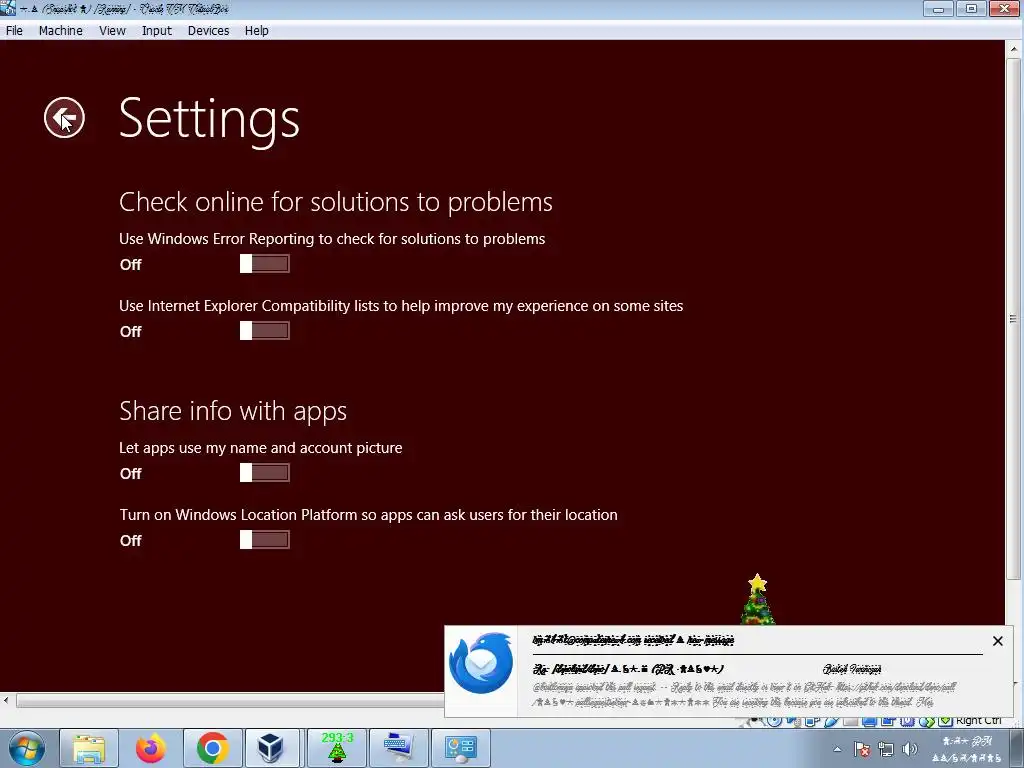Click the notification message preview text
The height and width of the screenshot is (768, 1024).
click(744, 694)
